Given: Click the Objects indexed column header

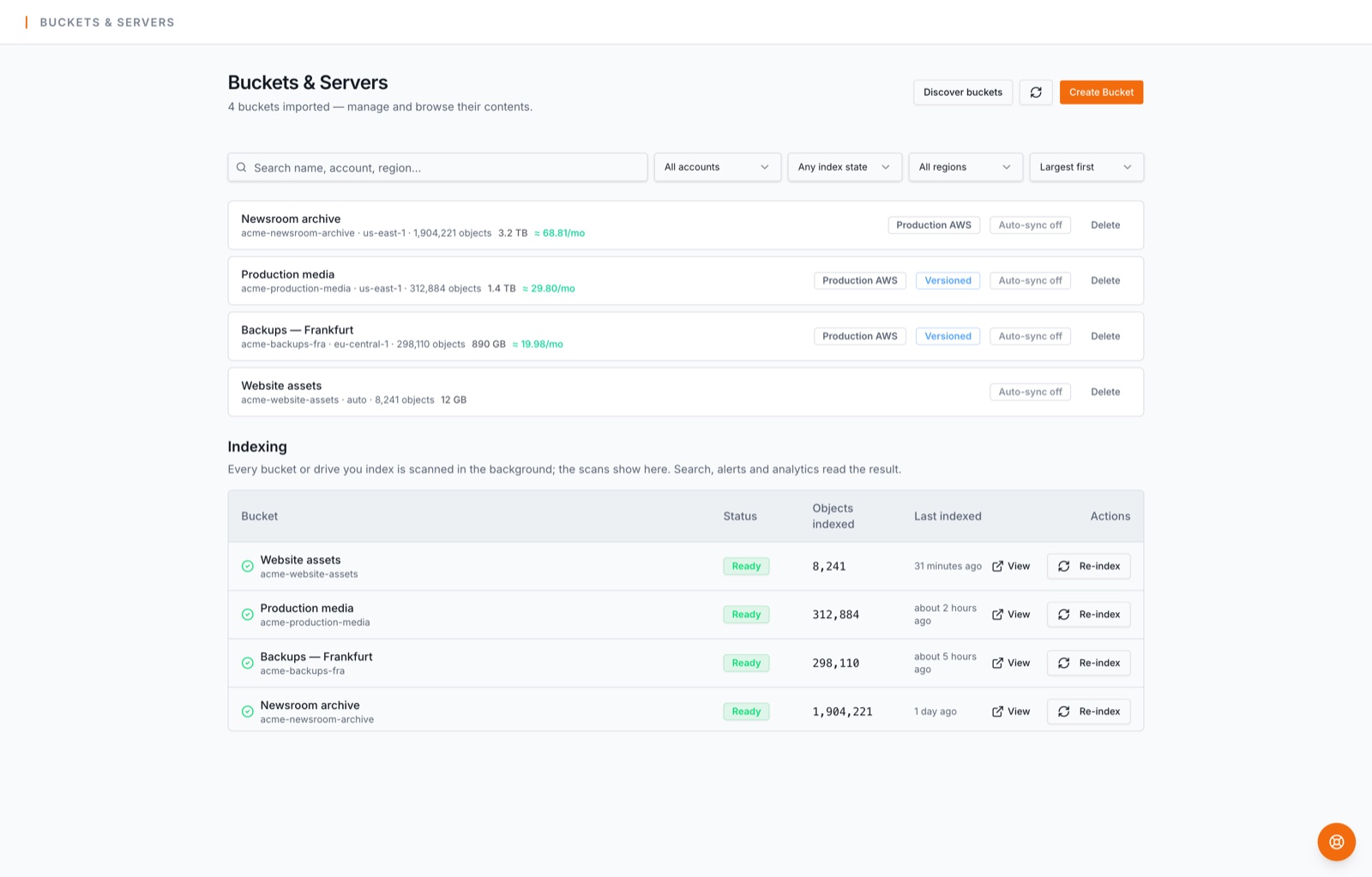Looking at the screenshot, I should point(833,517).
